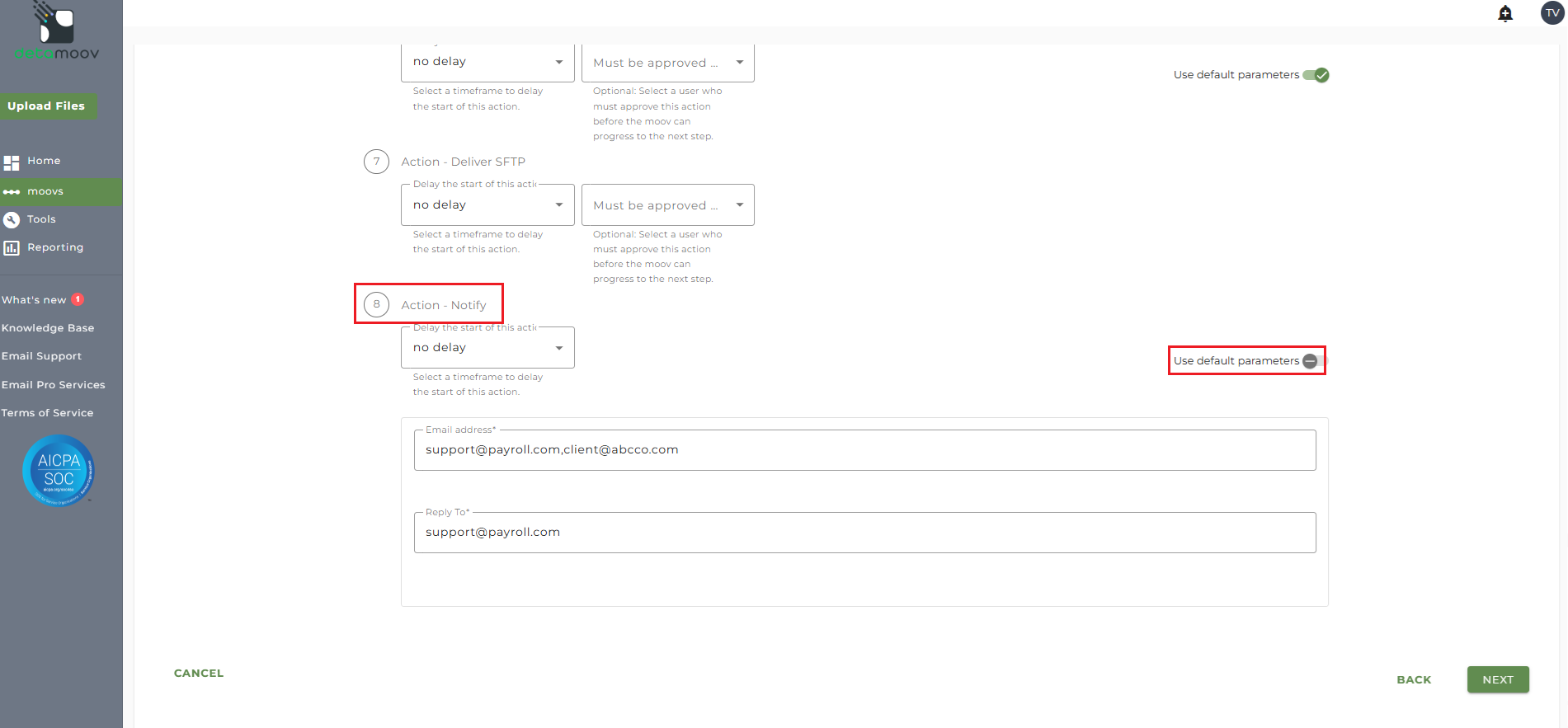The width and height of the screenshot is (1568, 728).
Task: Click the Home dashboard icon
Action: tap(12, 162)
